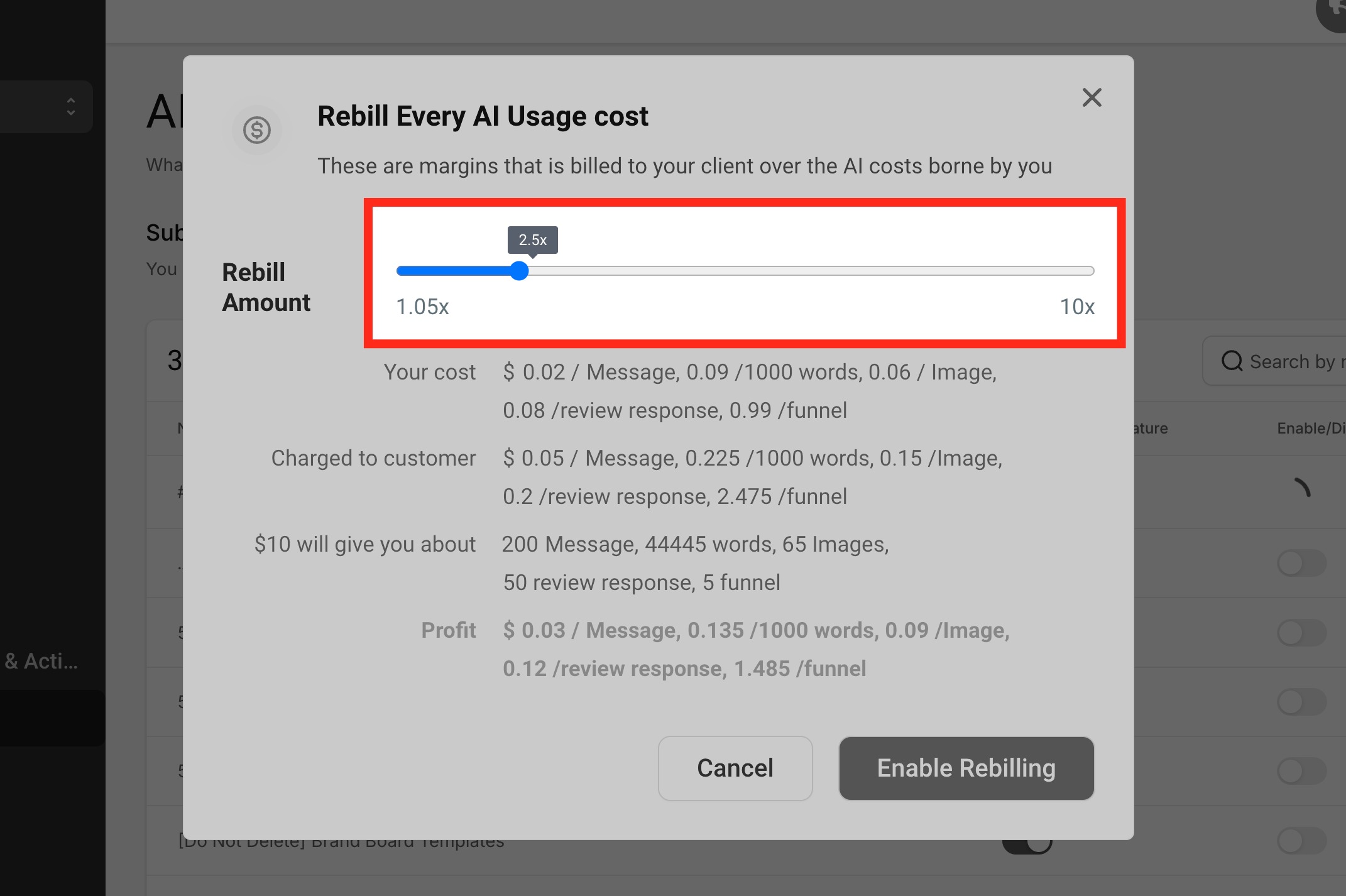This screenshot has height=896, width=1346.
Task: Click the search magnifier icon
Action: [1231, 361]
